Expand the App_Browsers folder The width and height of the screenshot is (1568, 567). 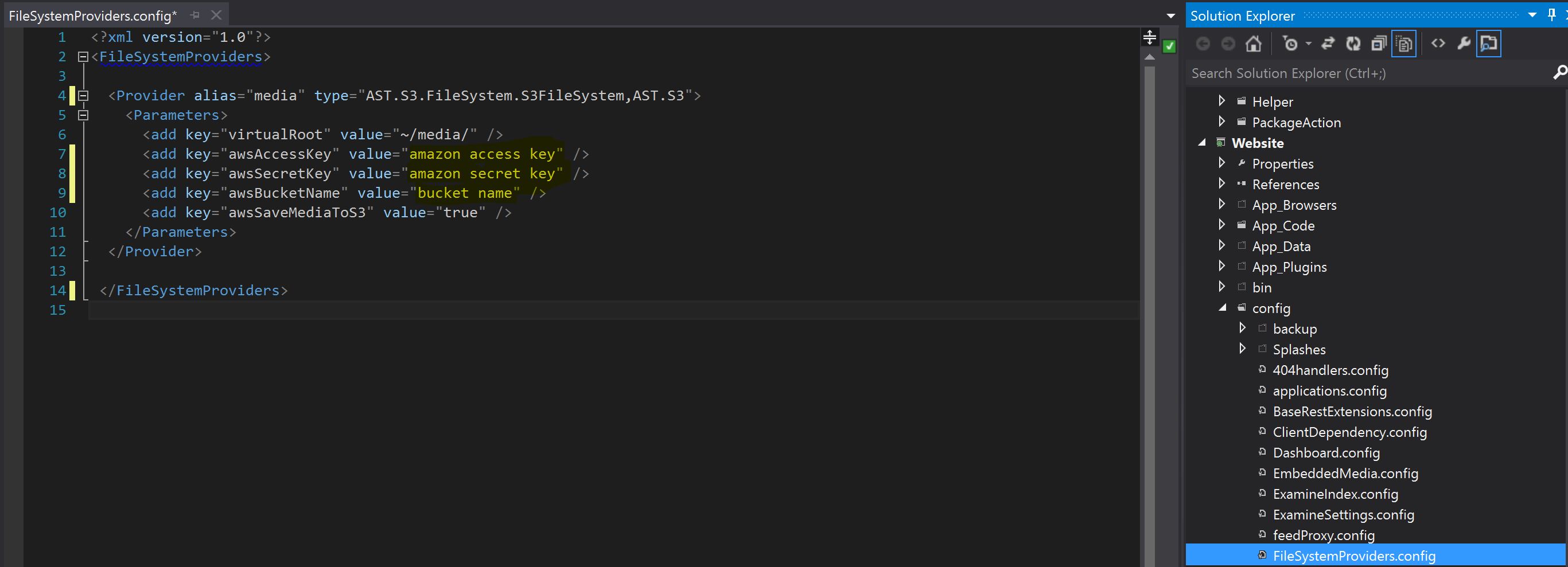[x=1221, y=205]
